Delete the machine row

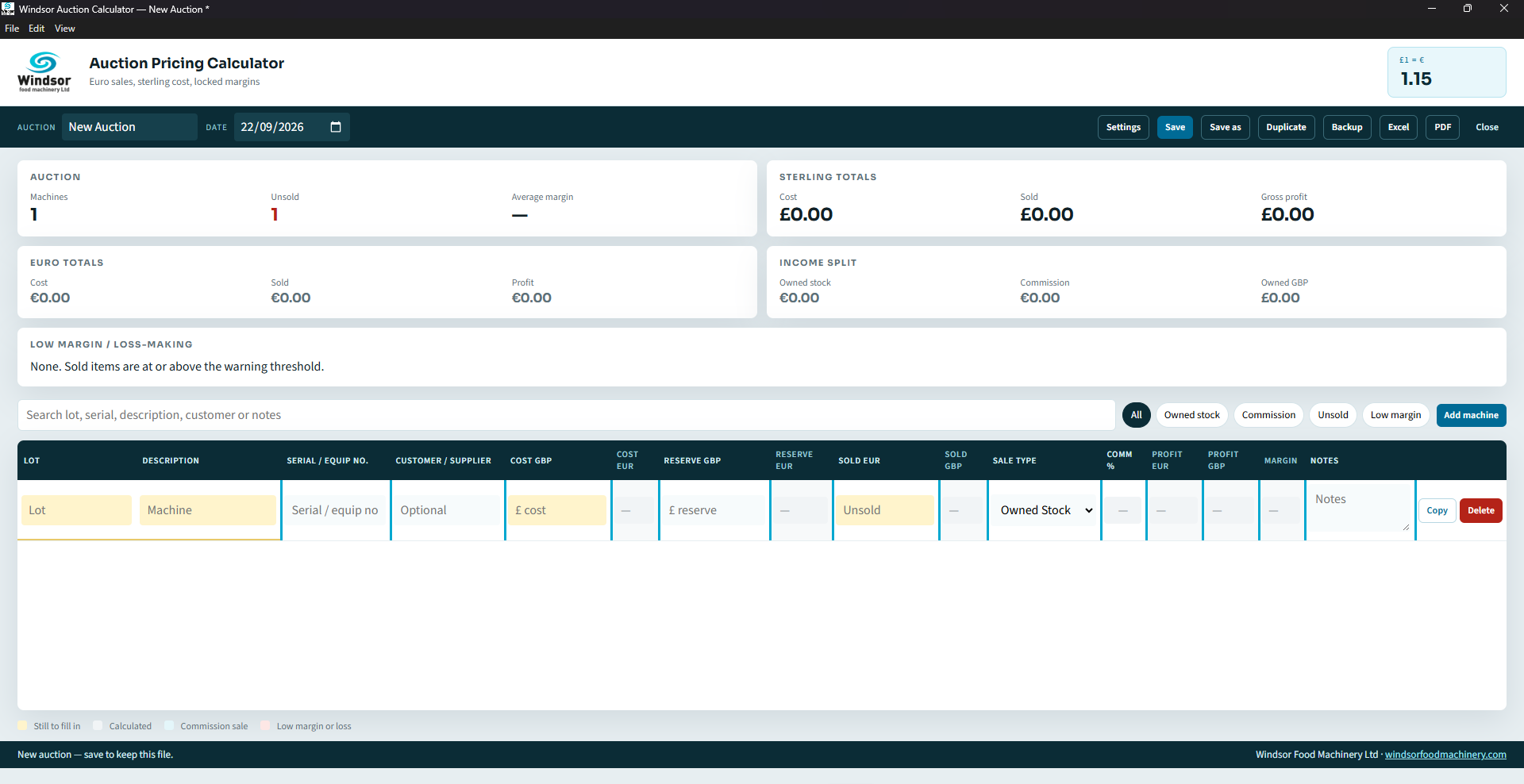[1481, 510]
